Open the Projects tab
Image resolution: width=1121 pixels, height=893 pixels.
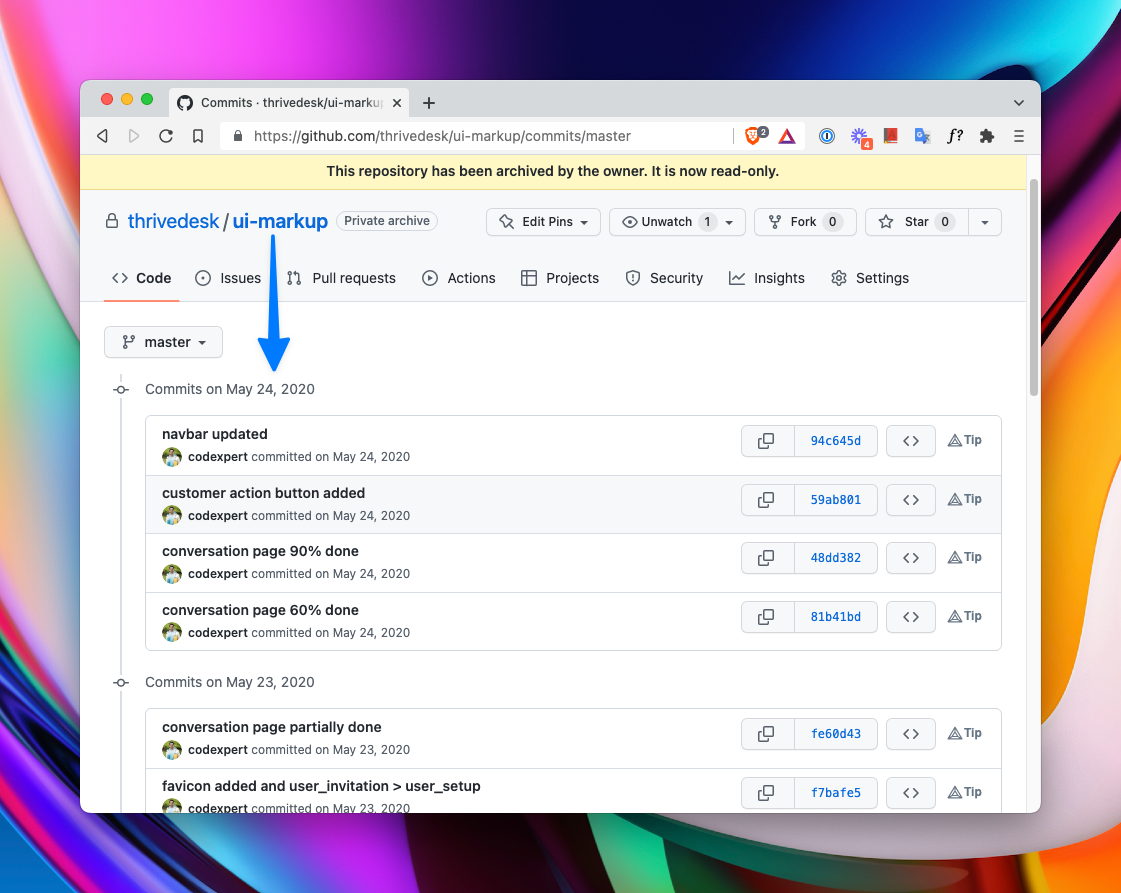560,278
